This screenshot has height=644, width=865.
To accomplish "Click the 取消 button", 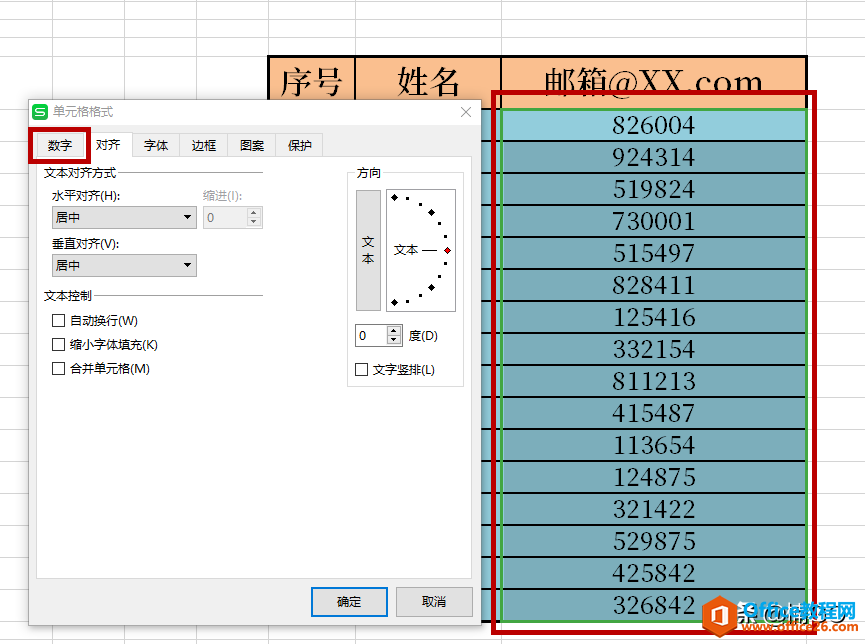I will click(x=434, y=602).
